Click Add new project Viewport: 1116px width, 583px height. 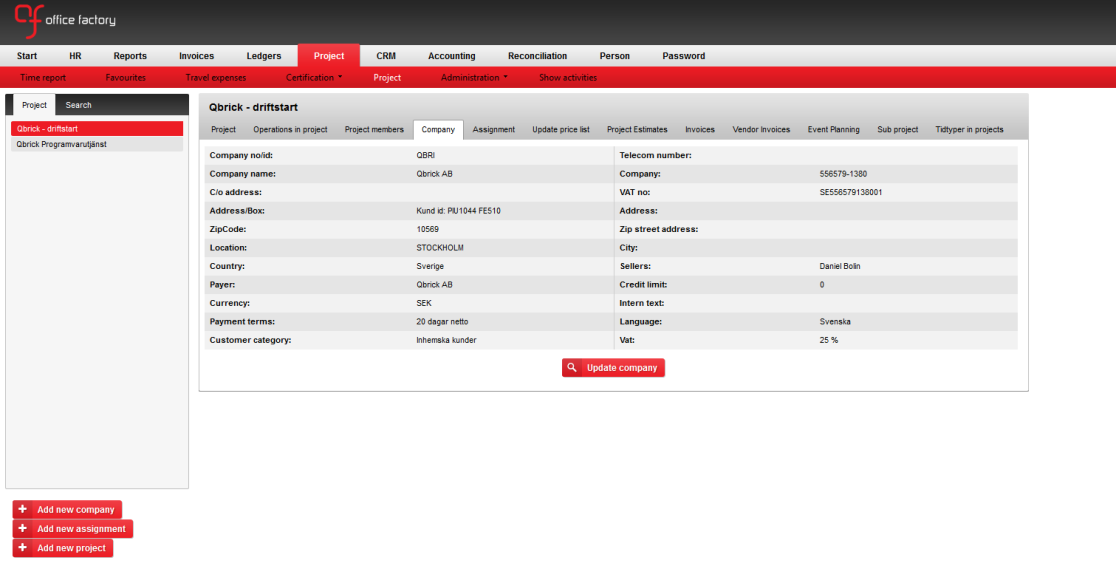[63, 548]
